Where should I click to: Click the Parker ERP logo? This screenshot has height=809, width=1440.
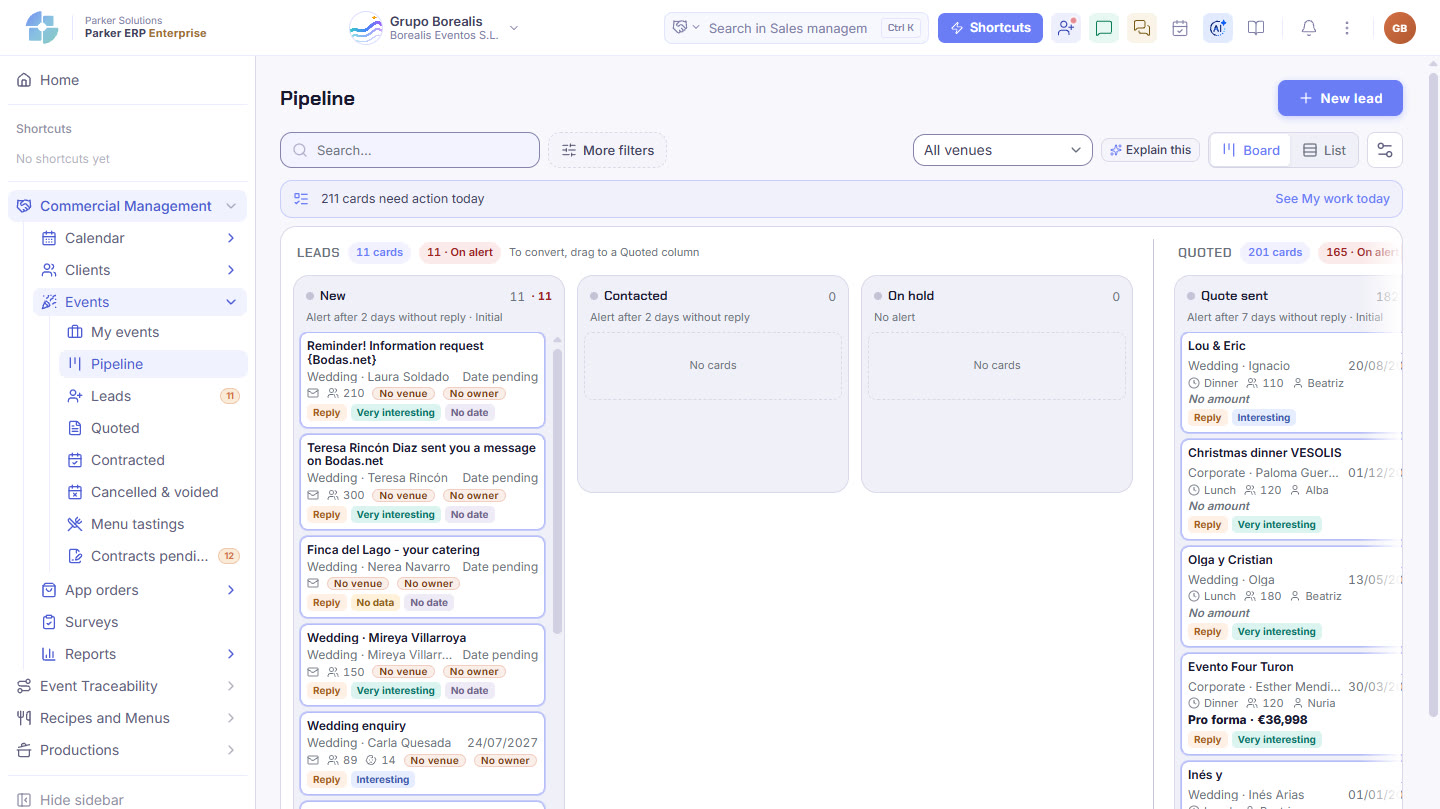(42, 27)
